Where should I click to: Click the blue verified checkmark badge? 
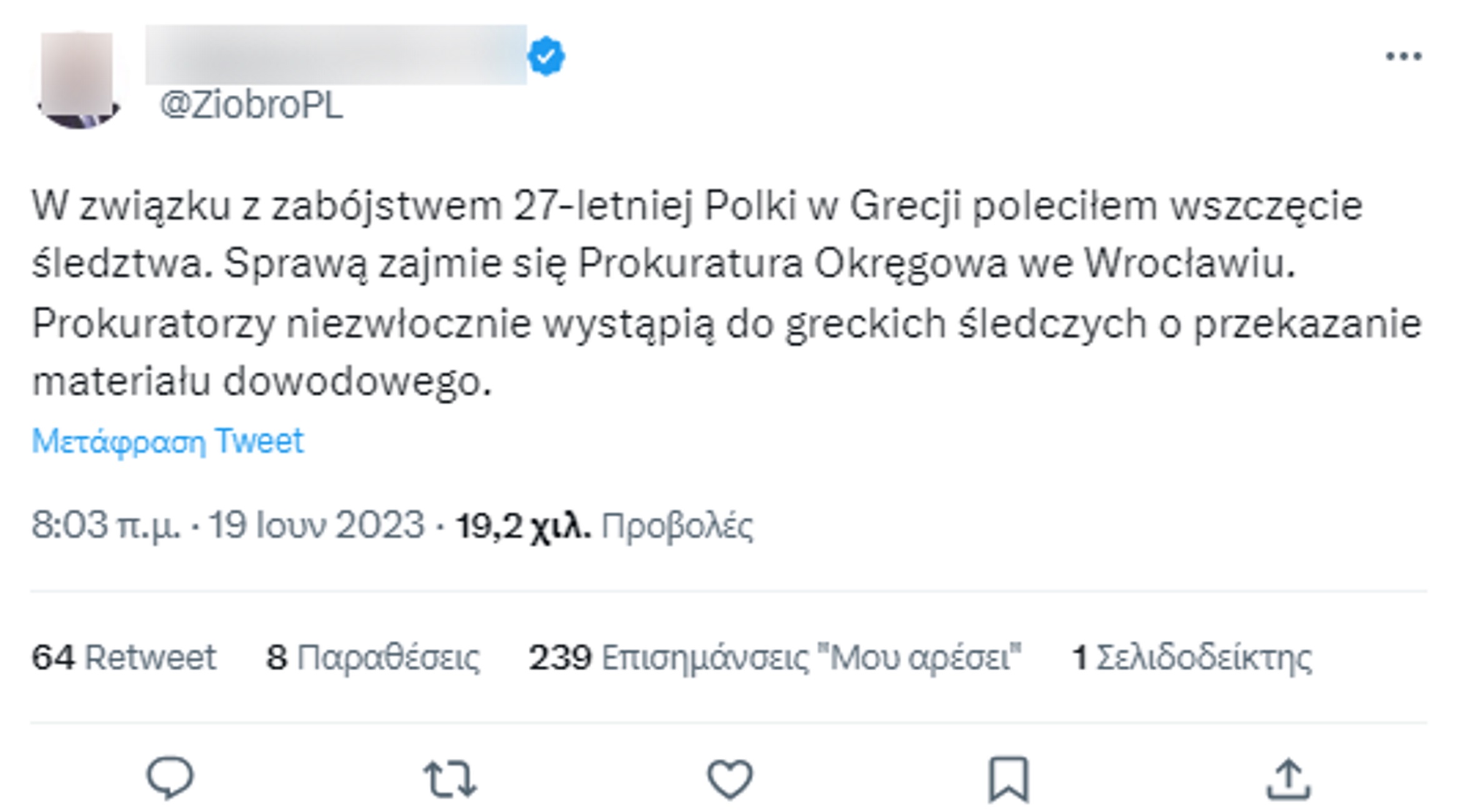click(x=546, y=56)
